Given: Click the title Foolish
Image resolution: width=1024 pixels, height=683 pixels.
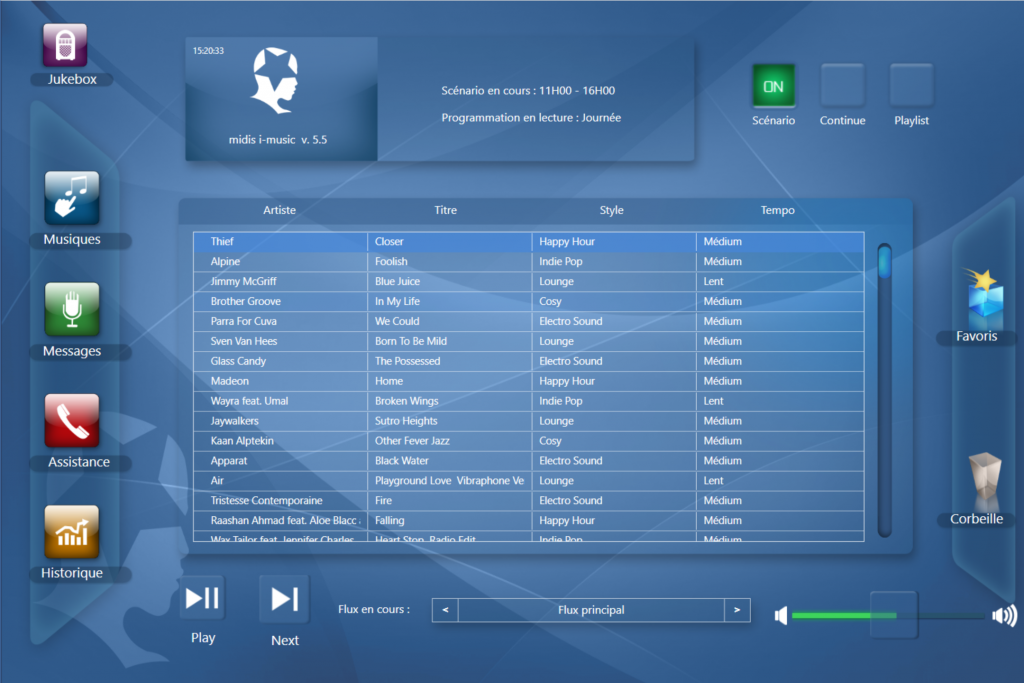Looking at the screenshot, I should (391, 261).
